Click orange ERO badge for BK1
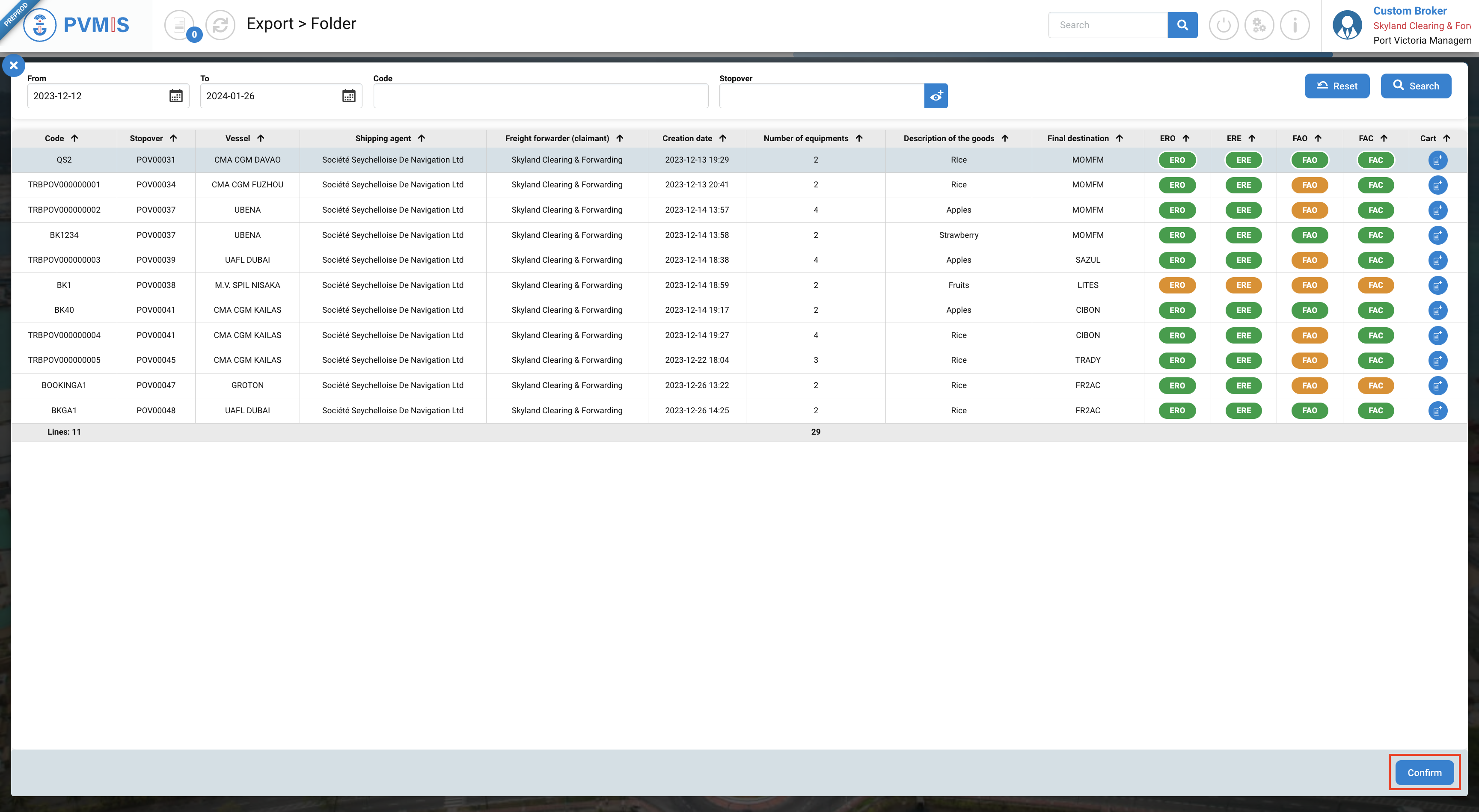 point(1177,285)
